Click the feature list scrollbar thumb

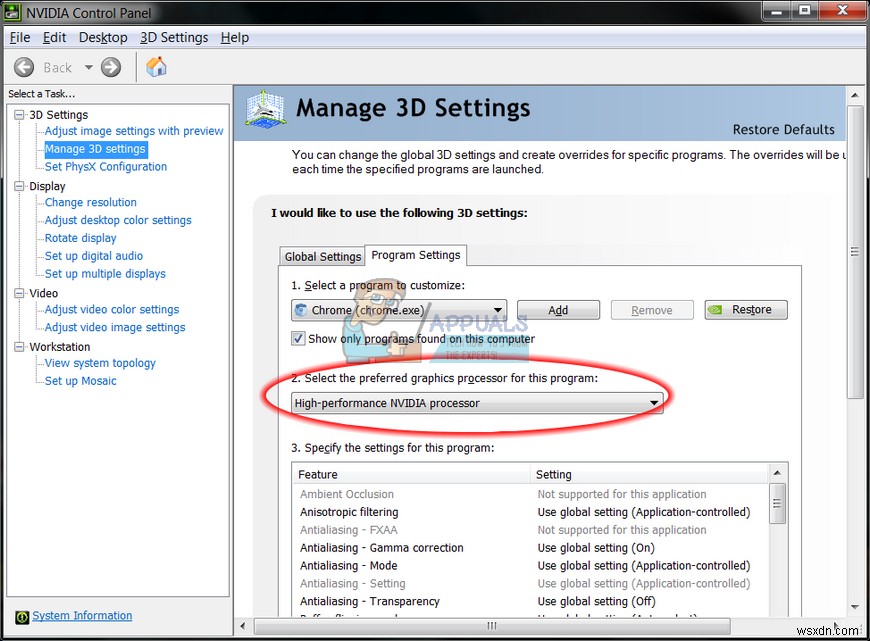click(777, 503)
